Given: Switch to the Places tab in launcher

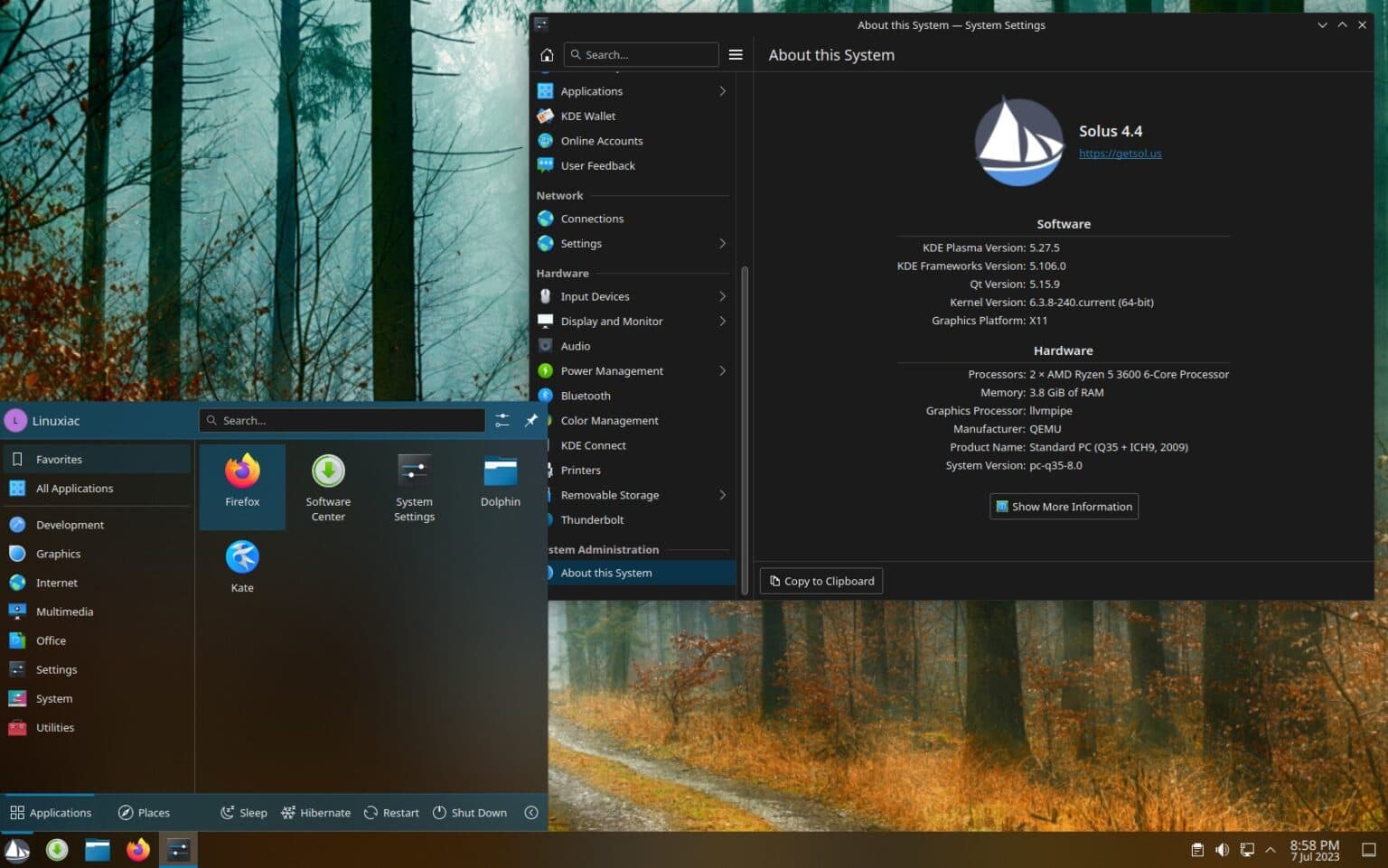Looking at the screenshot, I should coord(143,812).
